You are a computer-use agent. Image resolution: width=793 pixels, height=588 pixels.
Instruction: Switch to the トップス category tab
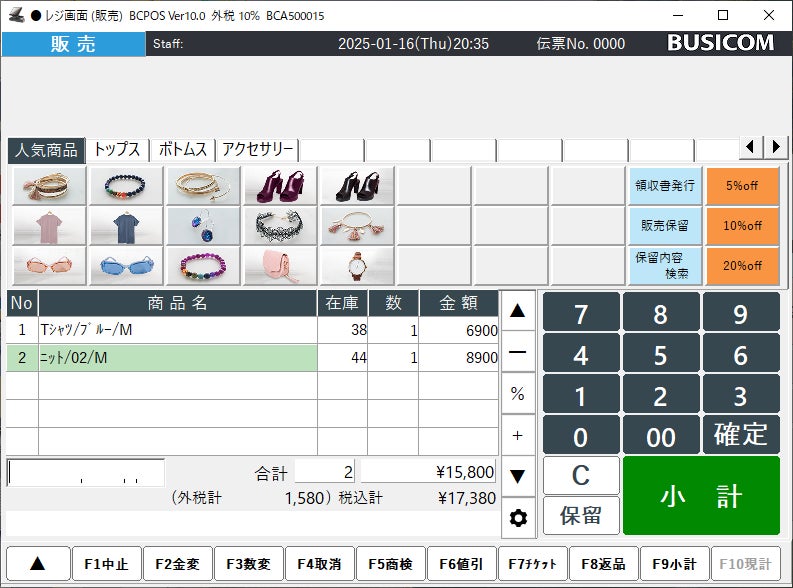[x=117, y=150]
